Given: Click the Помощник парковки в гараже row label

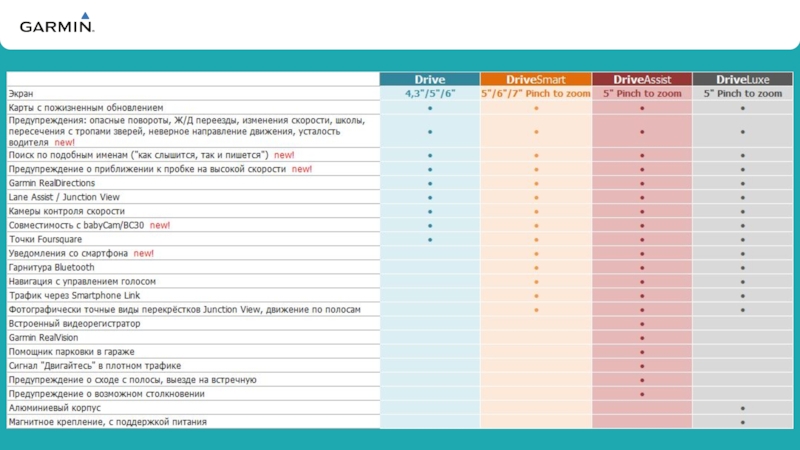Looking at the screenshot, I should pos(71,352).
